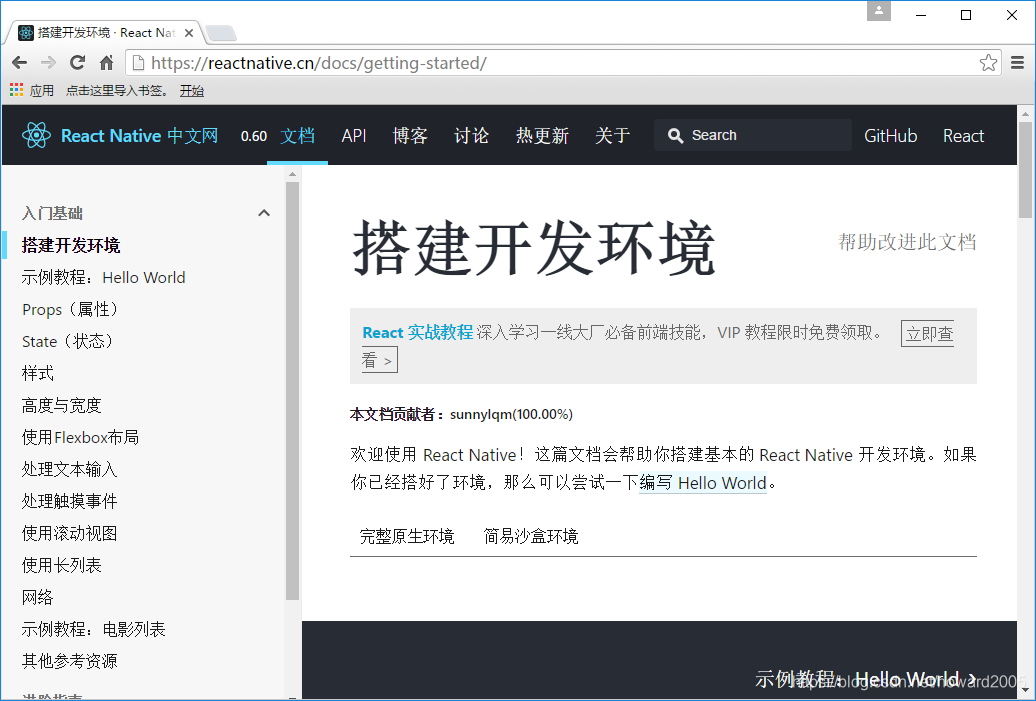Image resolution: width=1036 pixels, height=701 pixels.
Task: Open 使用长列表 in sidebar
Action: point(61,565)
